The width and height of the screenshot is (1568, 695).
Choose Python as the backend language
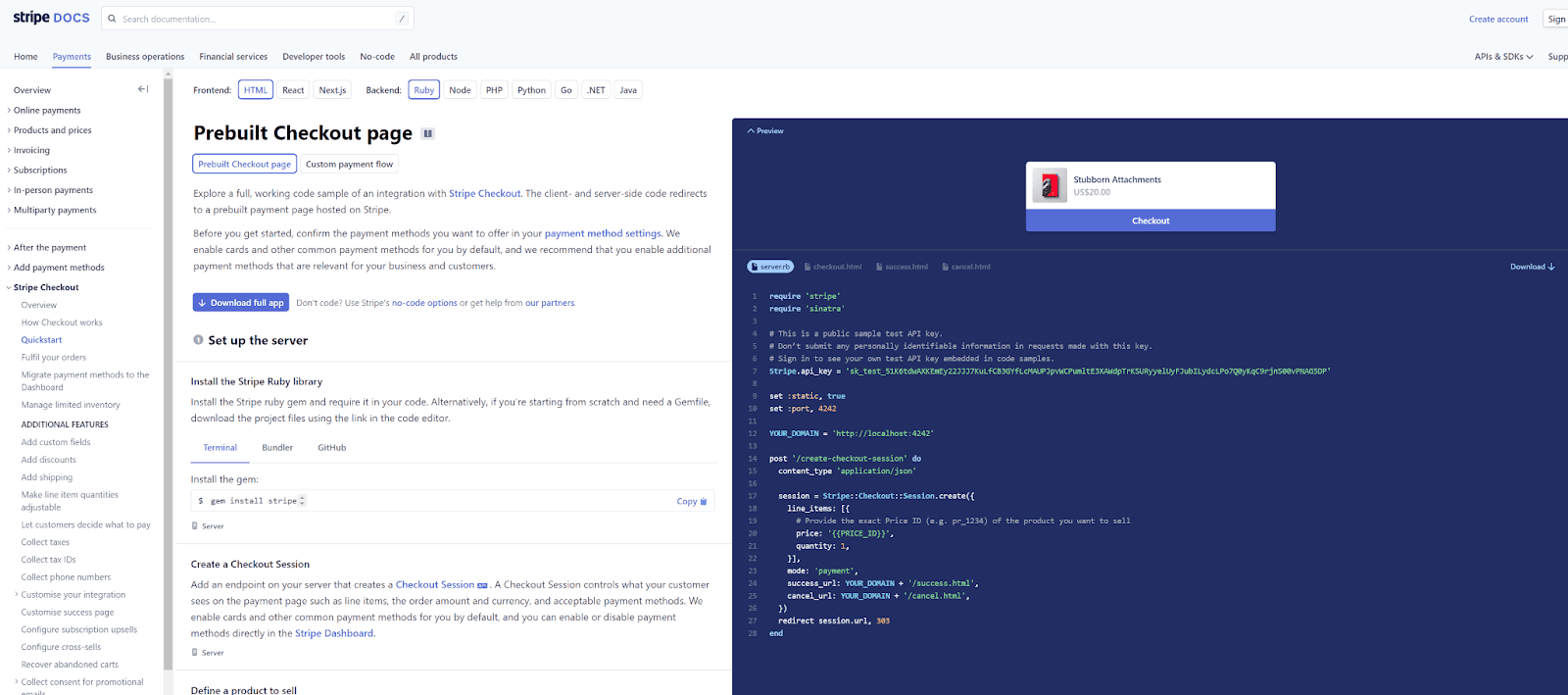(531, 90)
